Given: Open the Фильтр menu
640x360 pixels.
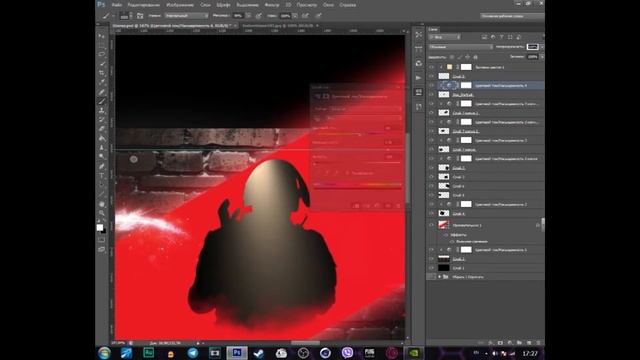Looking at the screenshot, I should tap(272, 5).
